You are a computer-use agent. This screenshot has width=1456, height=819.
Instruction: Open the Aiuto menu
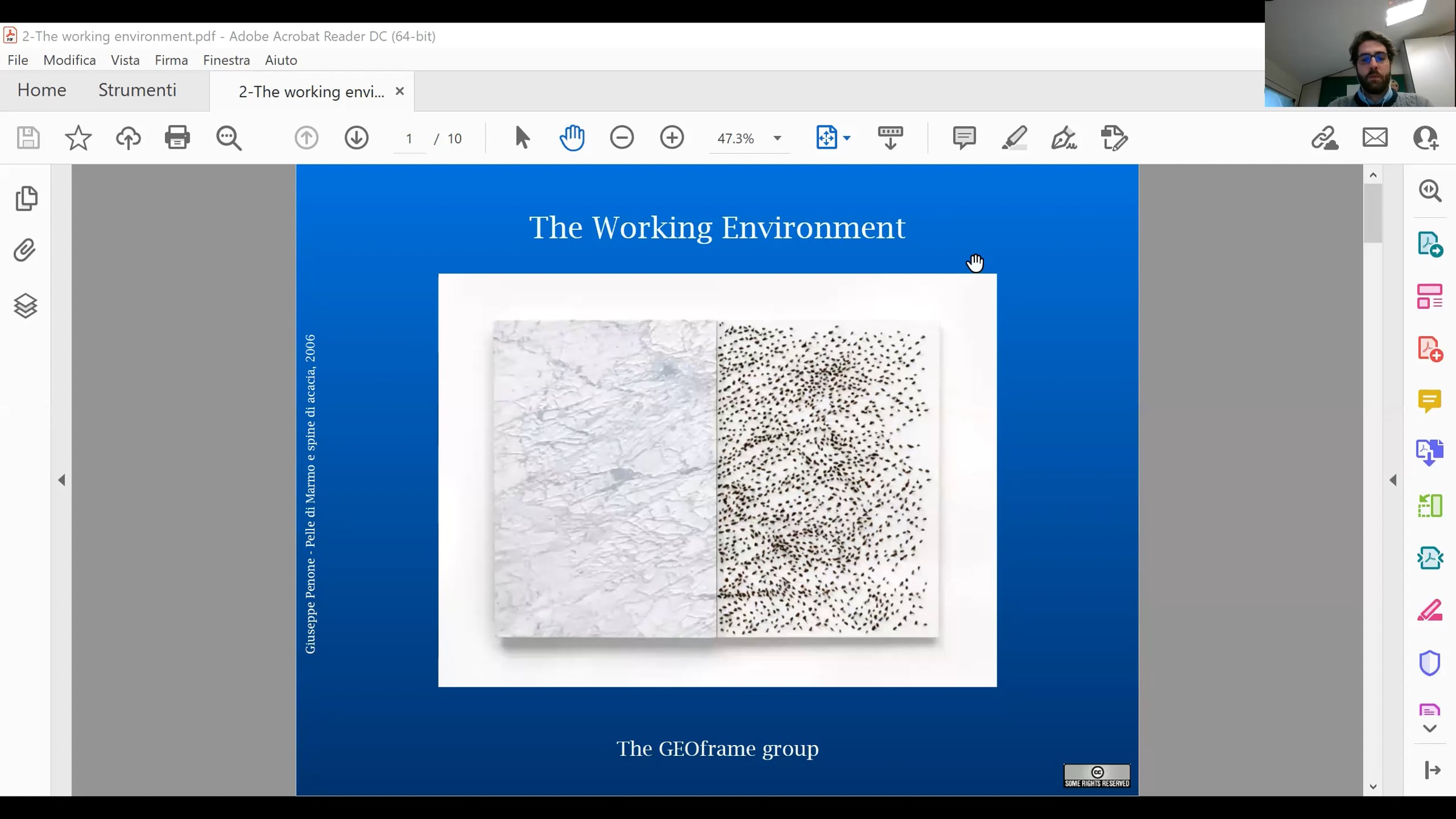[281, 60]
